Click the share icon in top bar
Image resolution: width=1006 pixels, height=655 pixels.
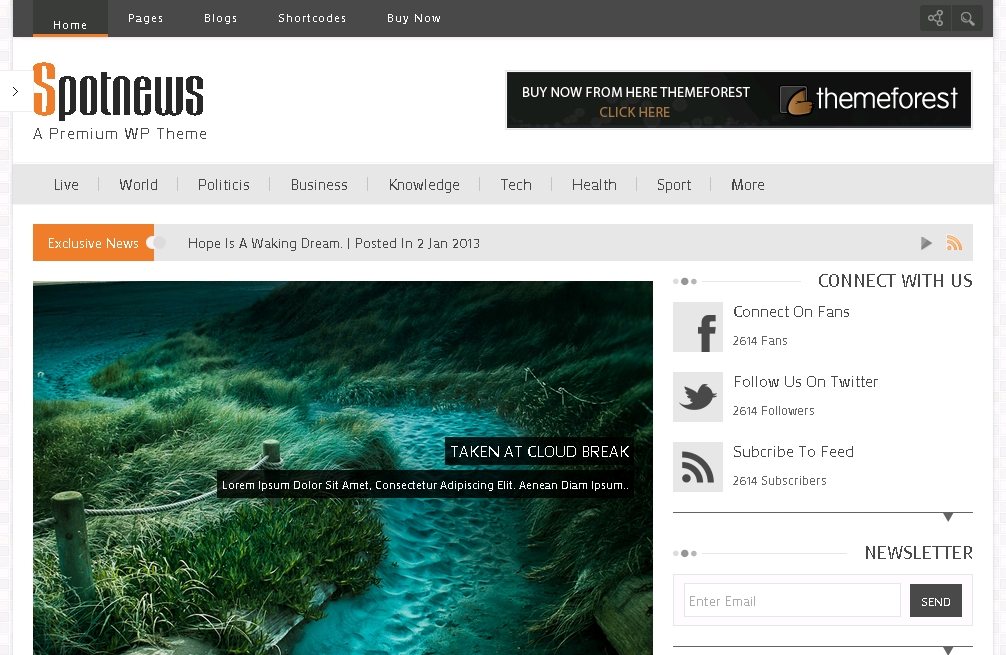(x=935, y=18)
